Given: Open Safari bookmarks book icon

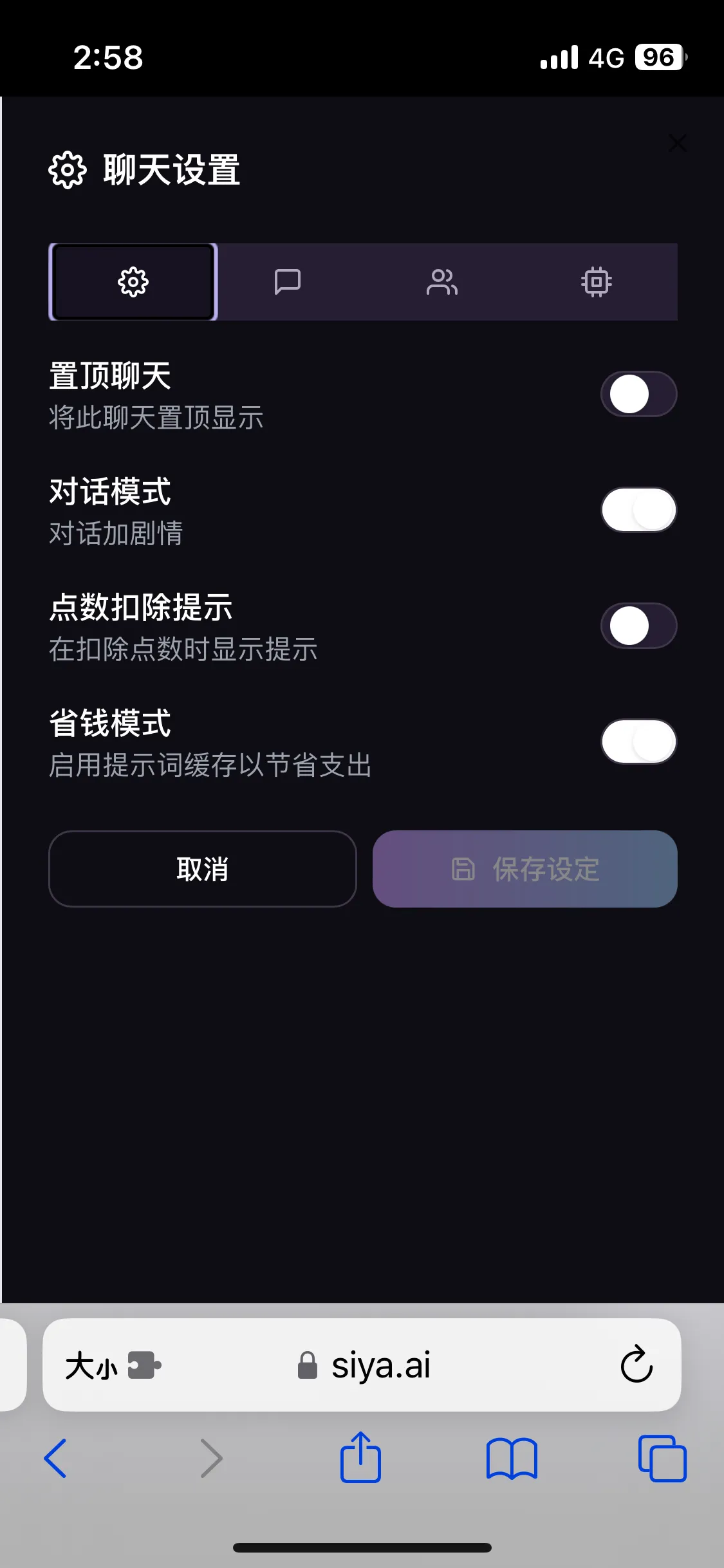Looking at the screenshot, I should 512,1458.
